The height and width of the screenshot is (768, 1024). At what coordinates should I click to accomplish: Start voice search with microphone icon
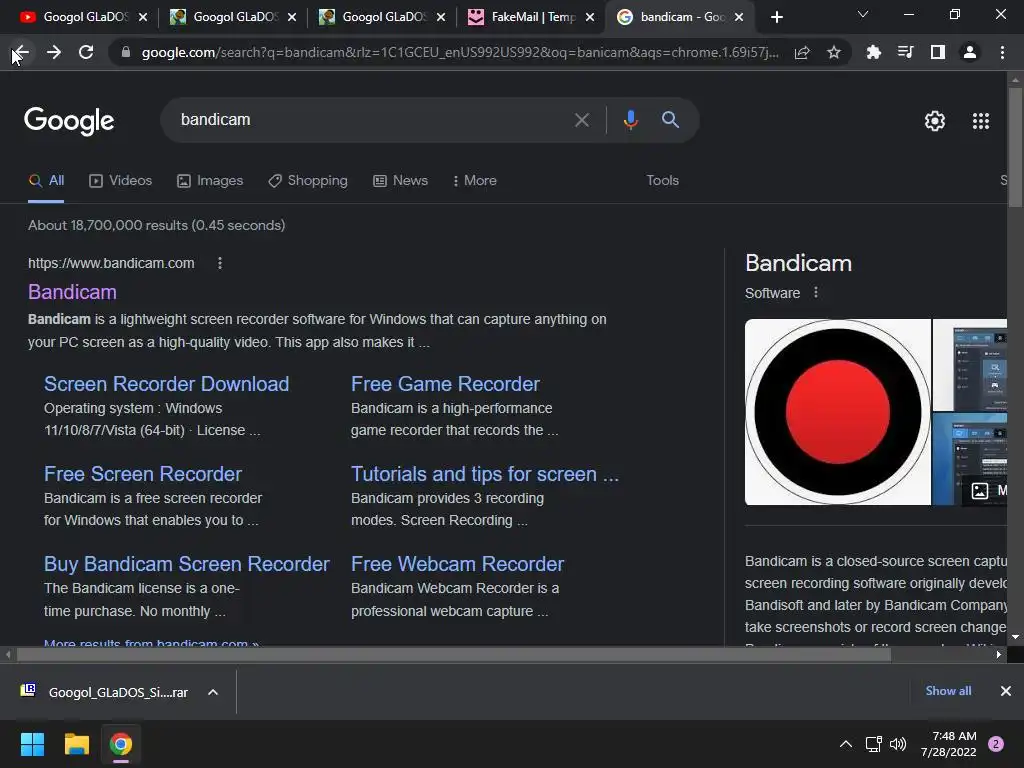(630, 120)
